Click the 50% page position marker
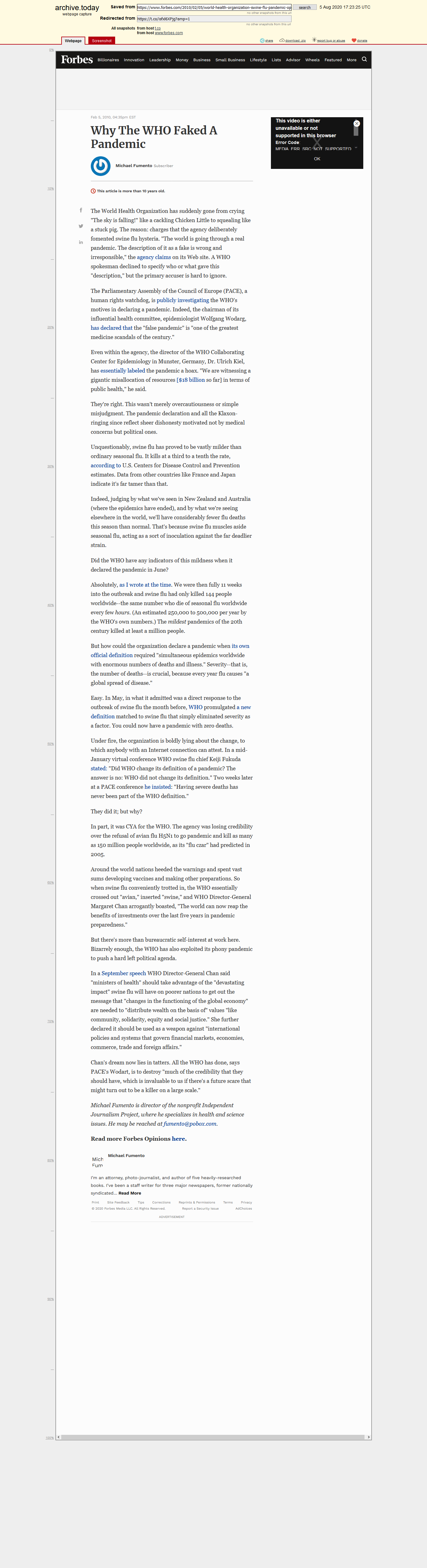This screenshot has height=1568, width=427. [50, 744]
